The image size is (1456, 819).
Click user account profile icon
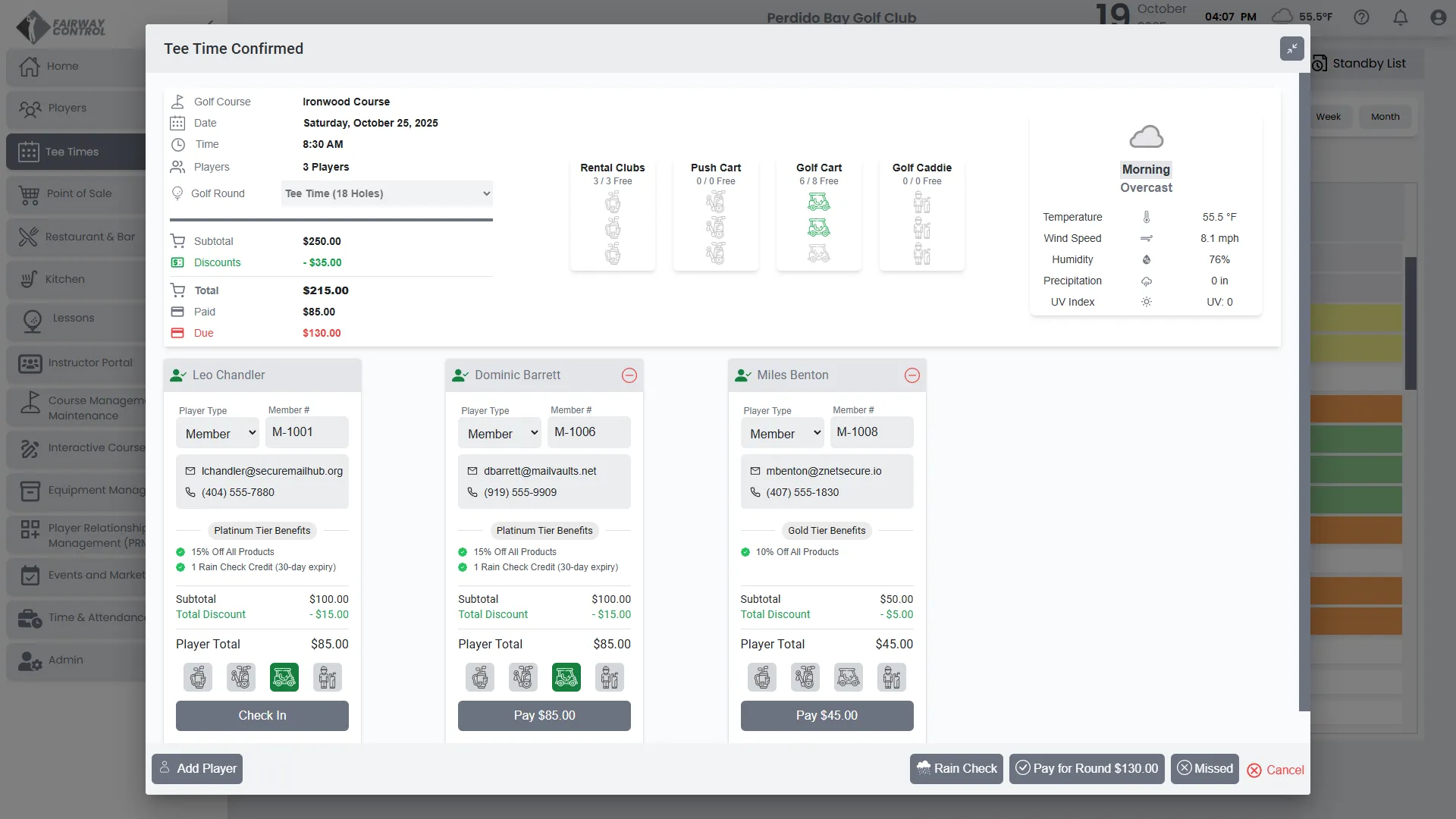(x=1438, y=17)
